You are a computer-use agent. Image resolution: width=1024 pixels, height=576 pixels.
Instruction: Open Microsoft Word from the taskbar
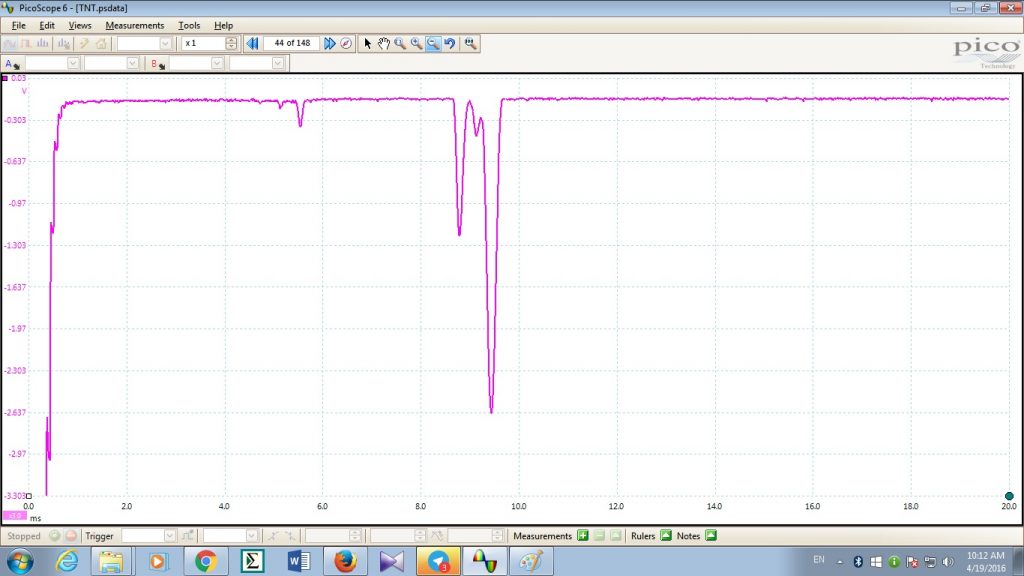coord(298,561)
